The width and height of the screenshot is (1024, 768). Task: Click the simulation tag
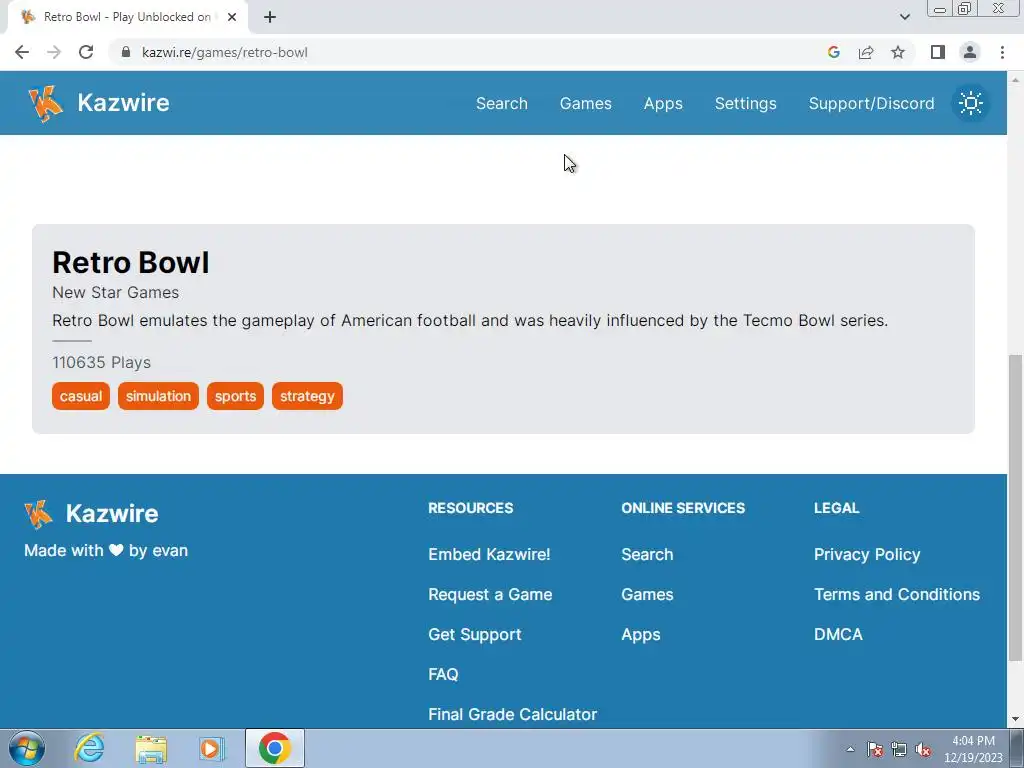158,396
